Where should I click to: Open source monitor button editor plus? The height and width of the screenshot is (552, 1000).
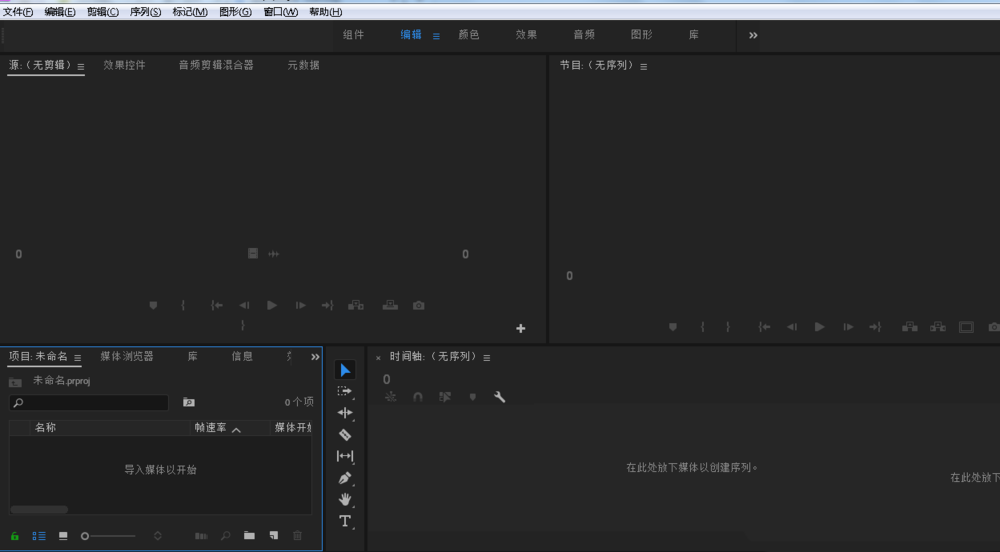tap(520, 328)
